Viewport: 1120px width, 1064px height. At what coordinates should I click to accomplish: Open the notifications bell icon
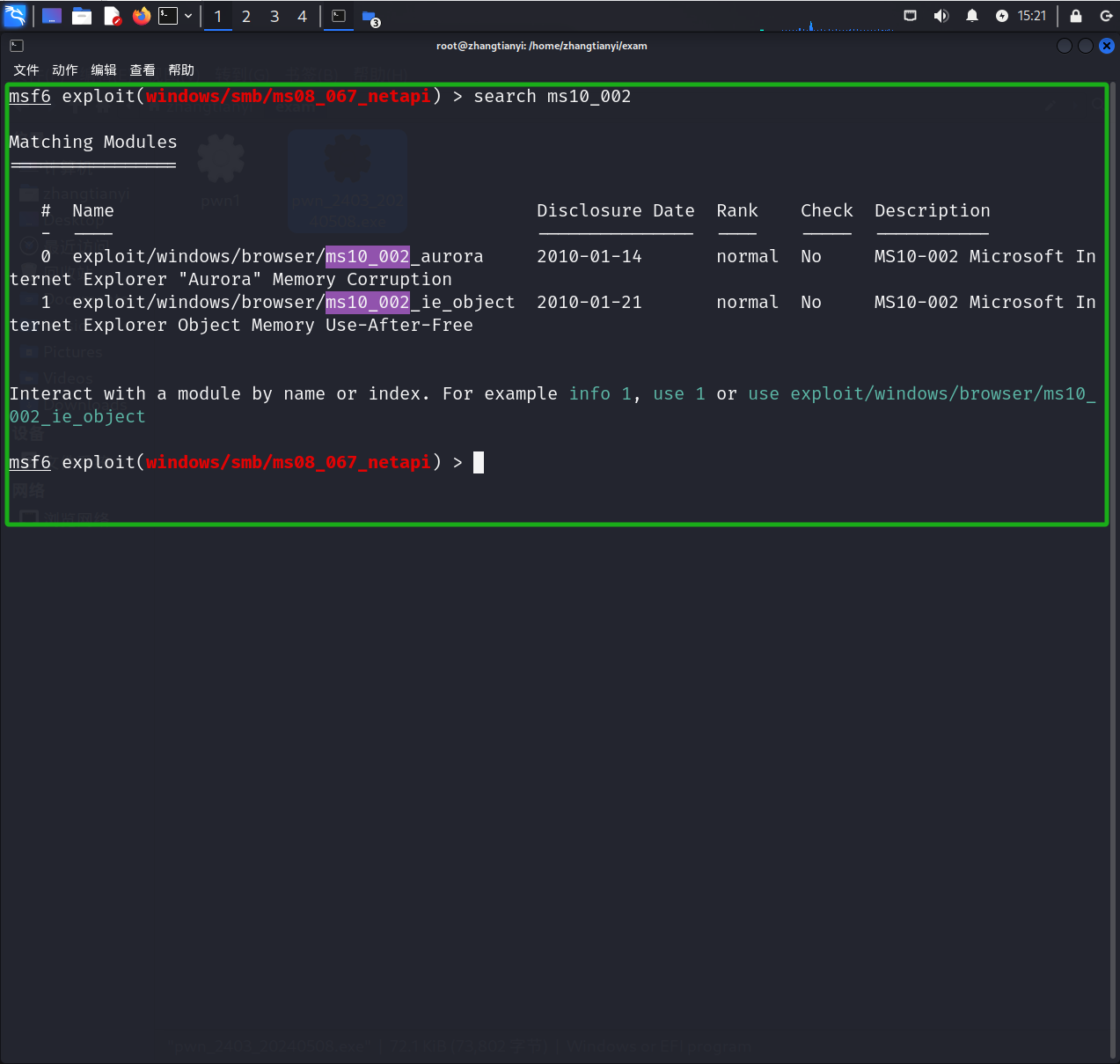coord(972,16)
